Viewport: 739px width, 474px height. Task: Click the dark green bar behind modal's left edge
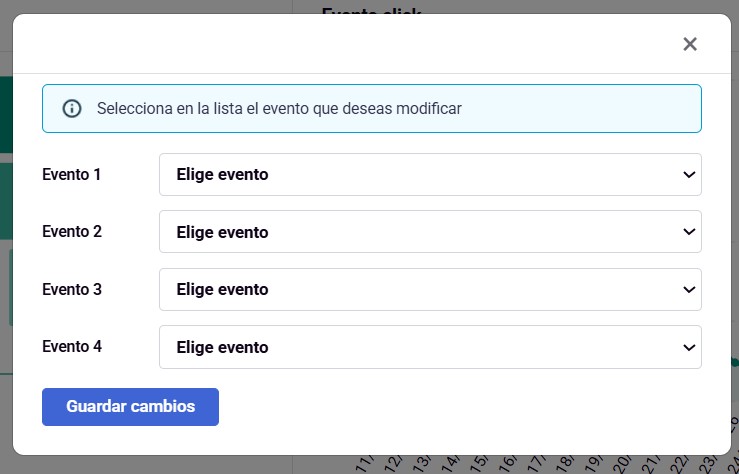click(x=6, y=114)
